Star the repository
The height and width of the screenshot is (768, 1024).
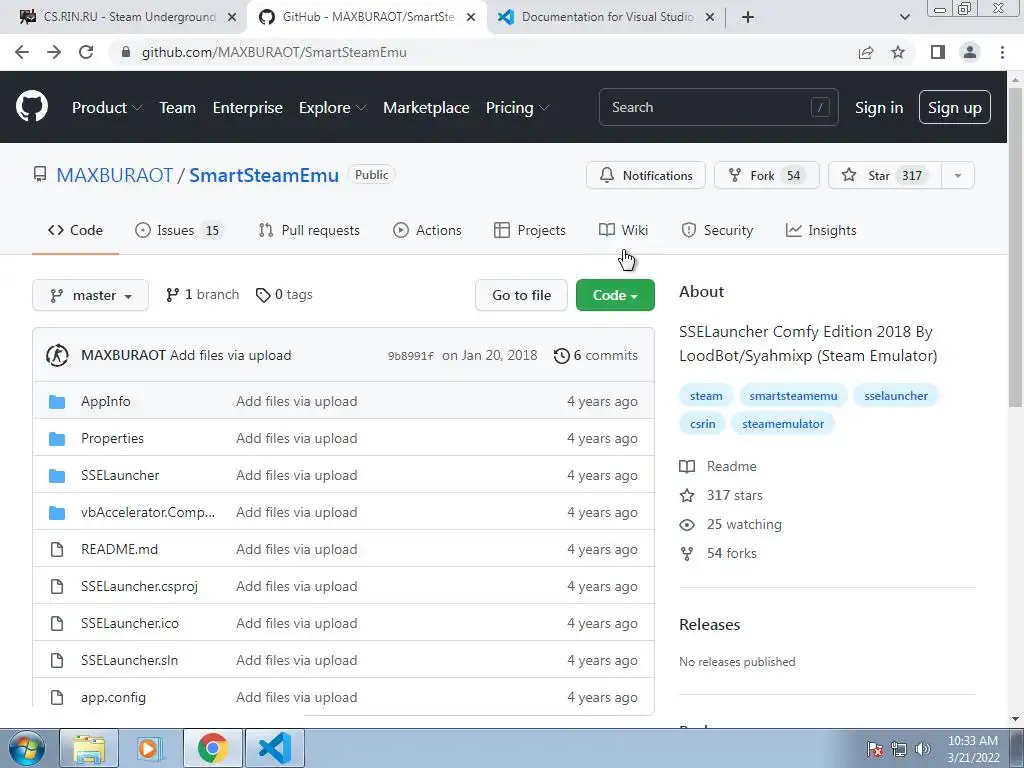[x=885, y=175]
